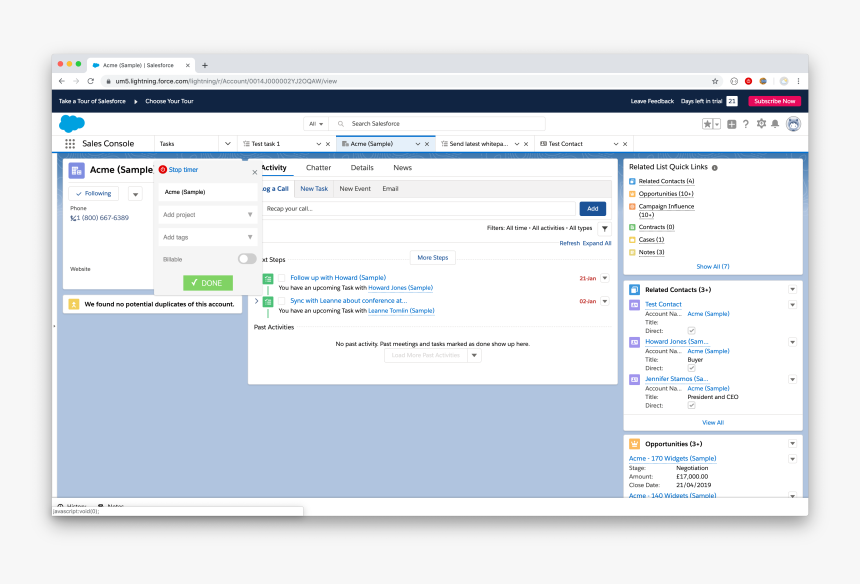Click the Subscribe Now button
This screenshot has width=860, height=584.
[774, 101]
